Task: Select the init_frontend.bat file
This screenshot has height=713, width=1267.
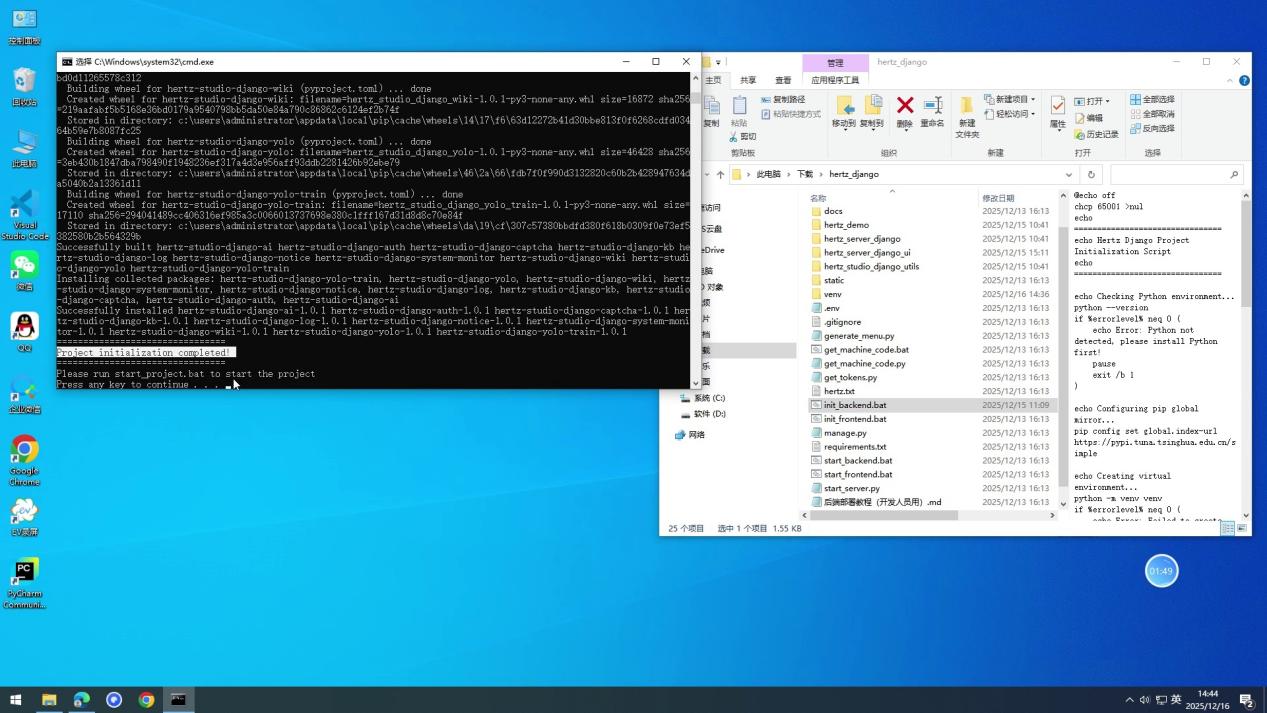Action: click(x=855, y=419)
